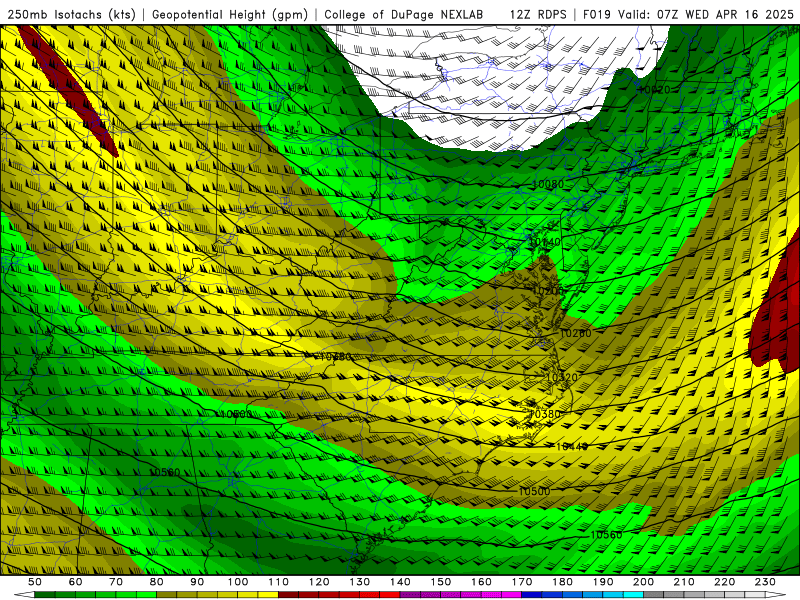Click the 210 legend label
The height and width of the screenshot is (600, 800).
coord(684,582)
